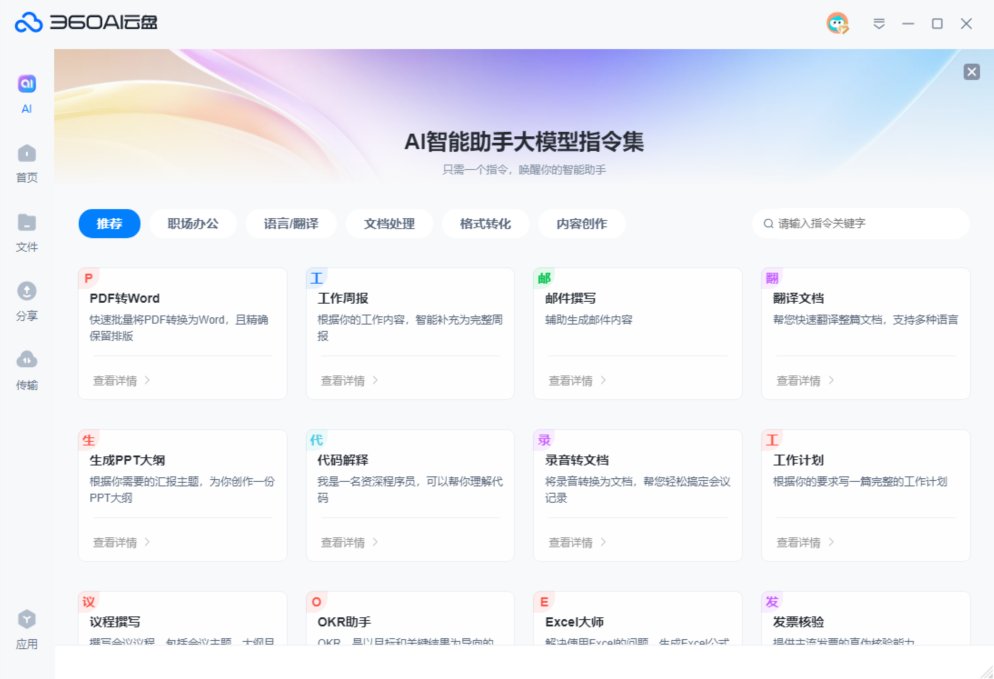Screen dimensions: 994x679
Task: Focus the 请输入指令关键字 search field
Action: 861,224
